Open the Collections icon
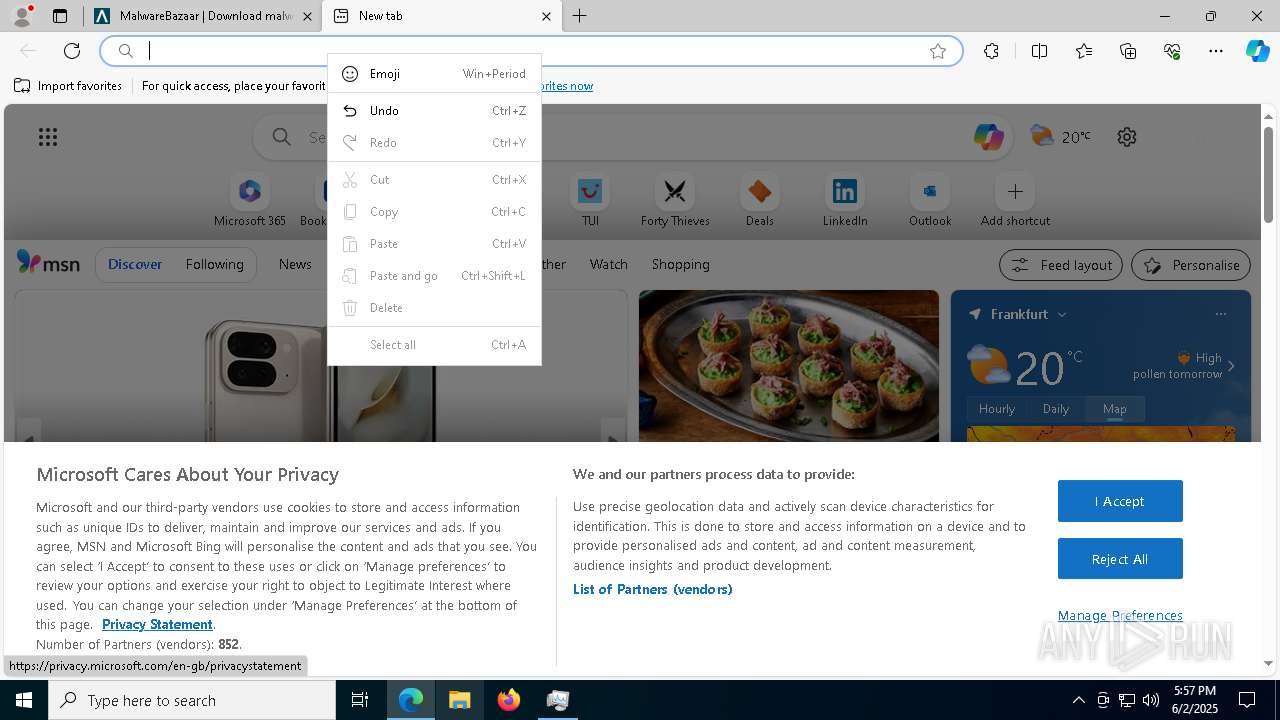This screenshot has height=720, width=1280. click(x=1128, y=51)
